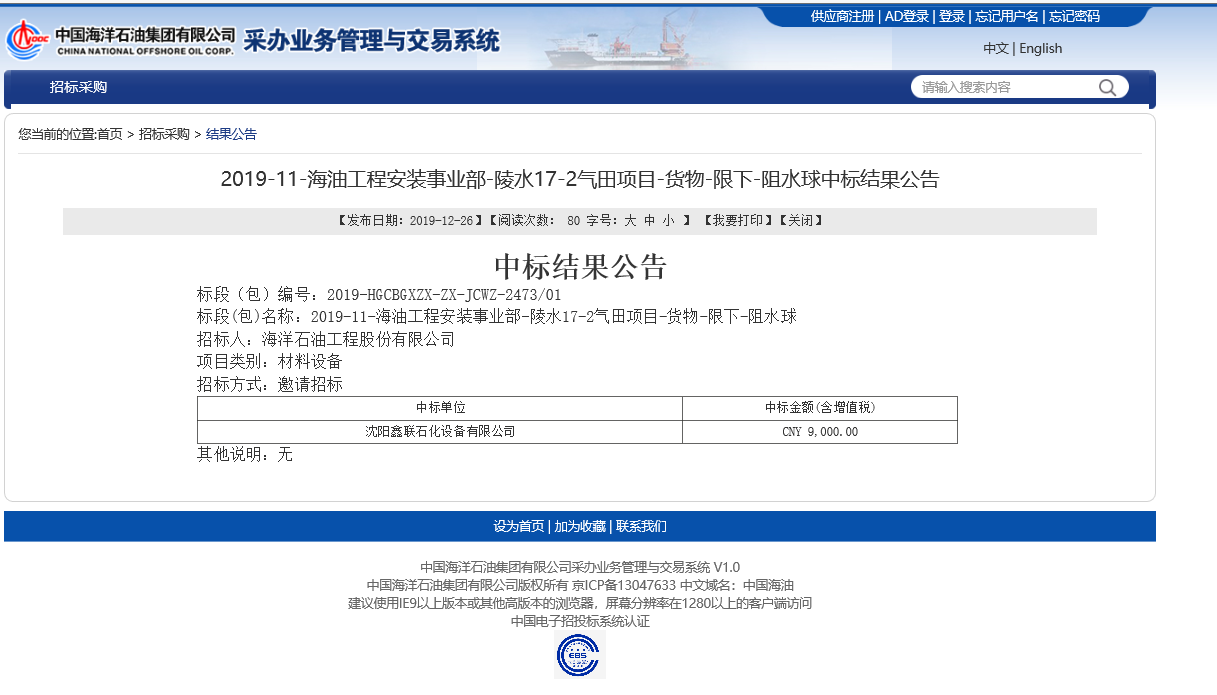The width and height of the screenshot is (1217, 695).
Task: Click the 京ICP备13047633 footer text
Action: (x=624, y=585)
